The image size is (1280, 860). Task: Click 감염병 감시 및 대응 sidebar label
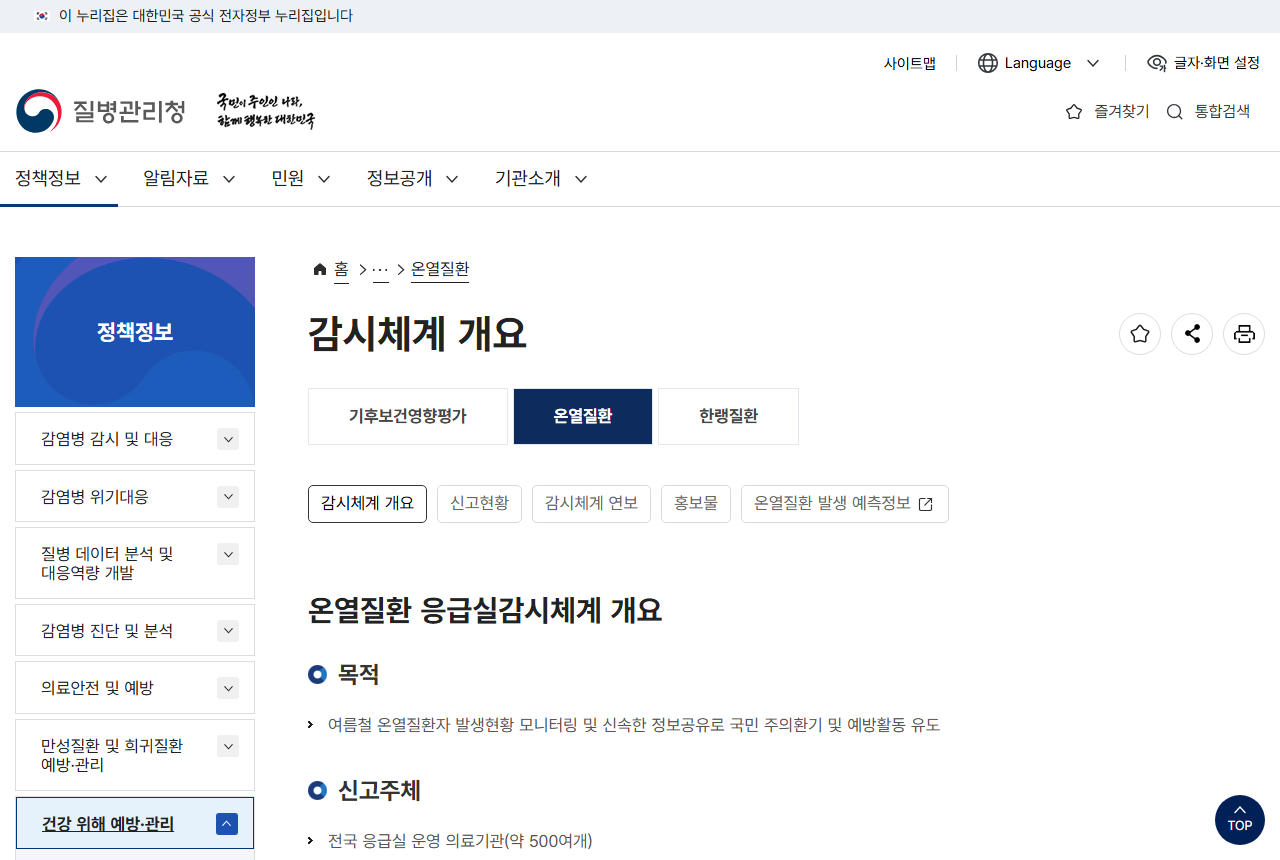[x=107, y=439]
